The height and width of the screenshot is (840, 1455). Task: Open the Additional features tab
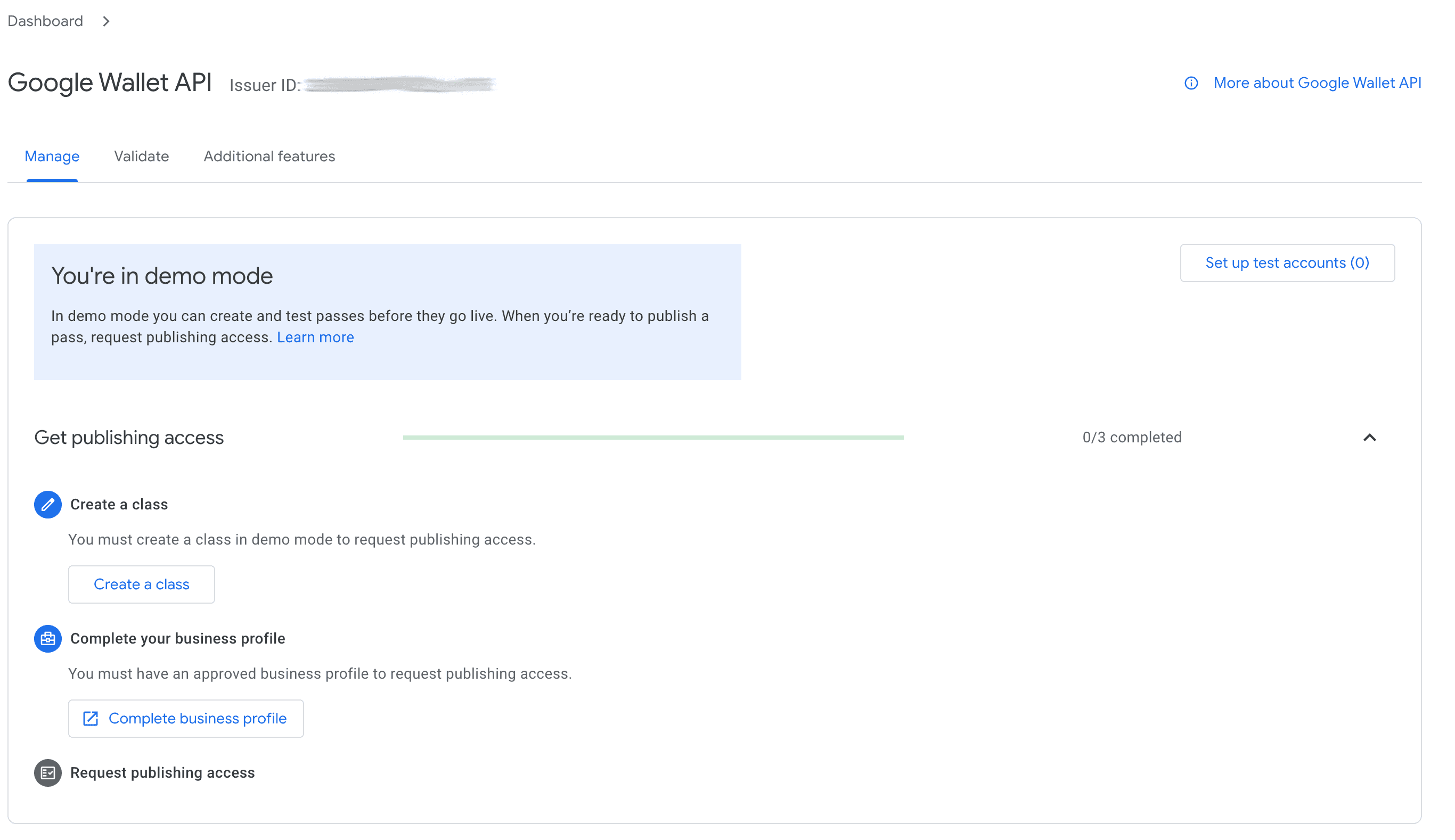pos(269,157)
